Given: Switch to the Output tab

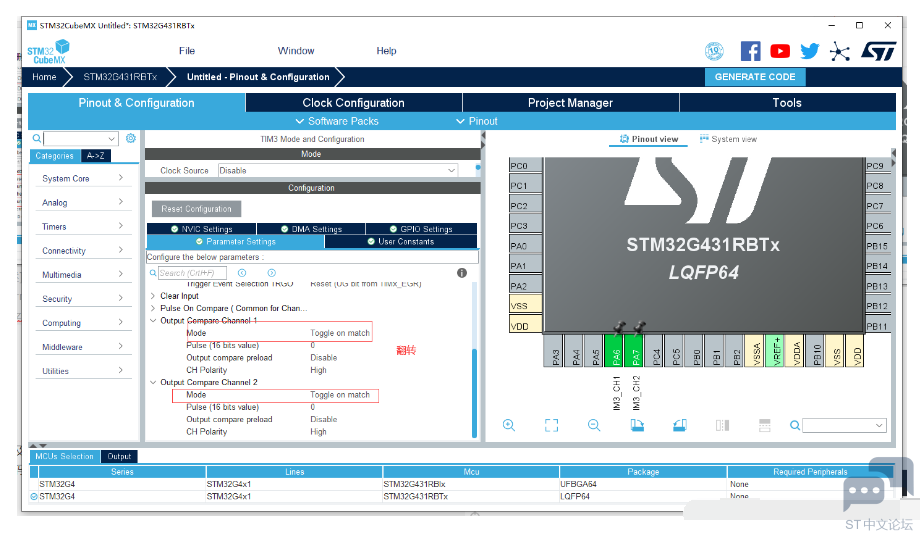Looking at the screenshot, I should click(119, 456).
